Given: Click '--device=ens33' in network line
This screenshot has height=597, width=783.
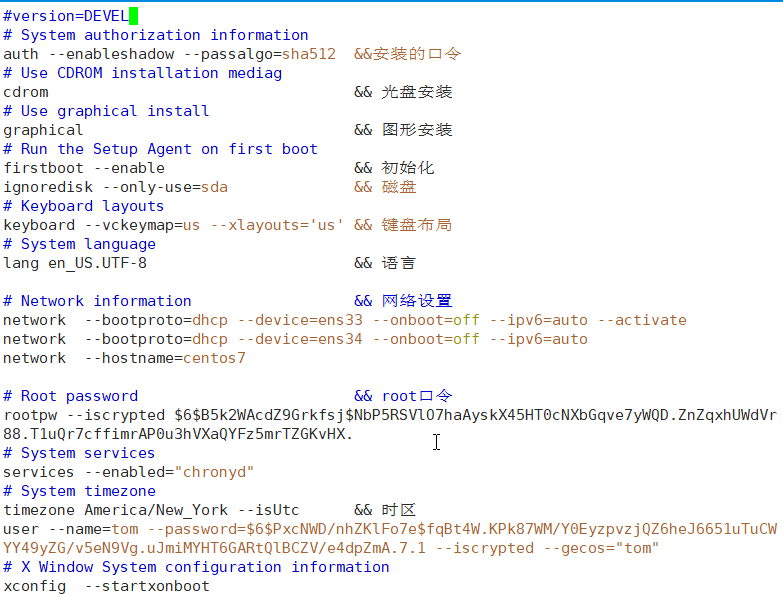Looking at the screenshot, I should [301, 319].
